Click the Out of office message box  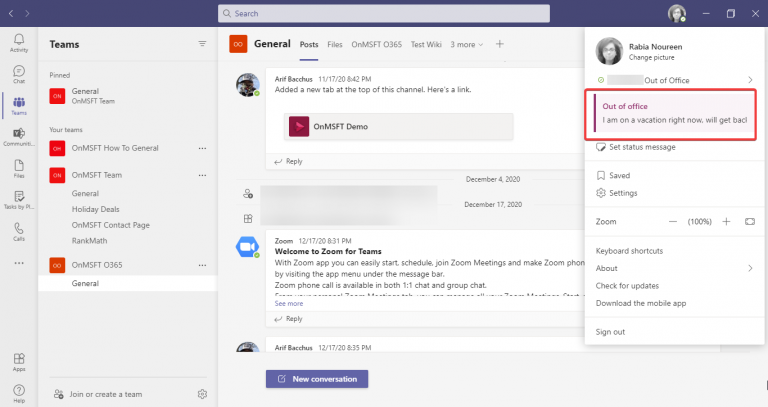pyautogui.click(x=670, y=114)
